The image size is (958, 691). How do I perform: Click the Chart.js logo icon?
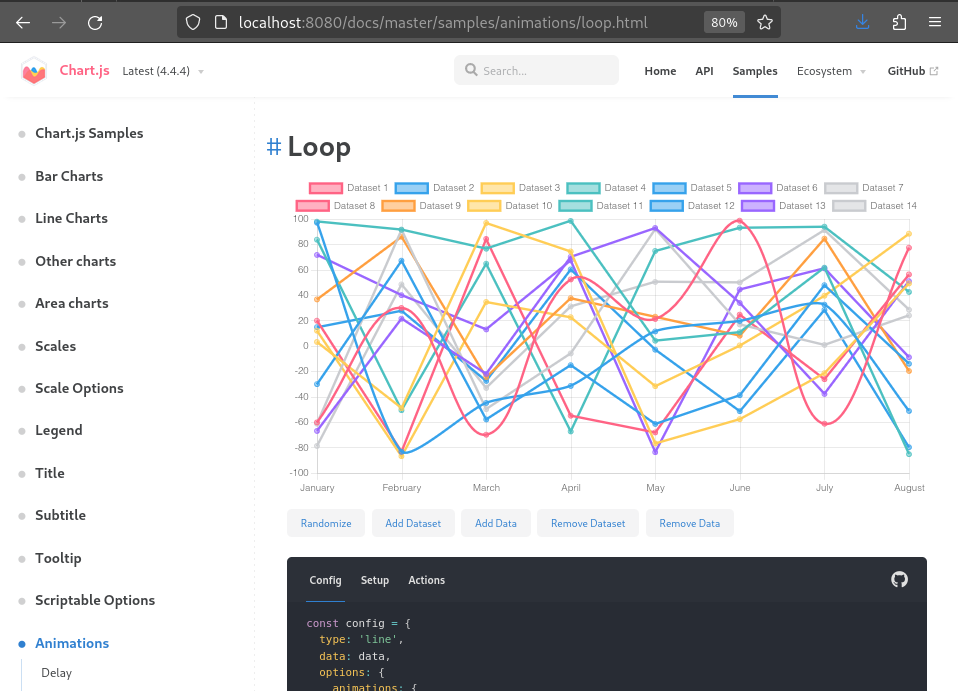point(34,71)
